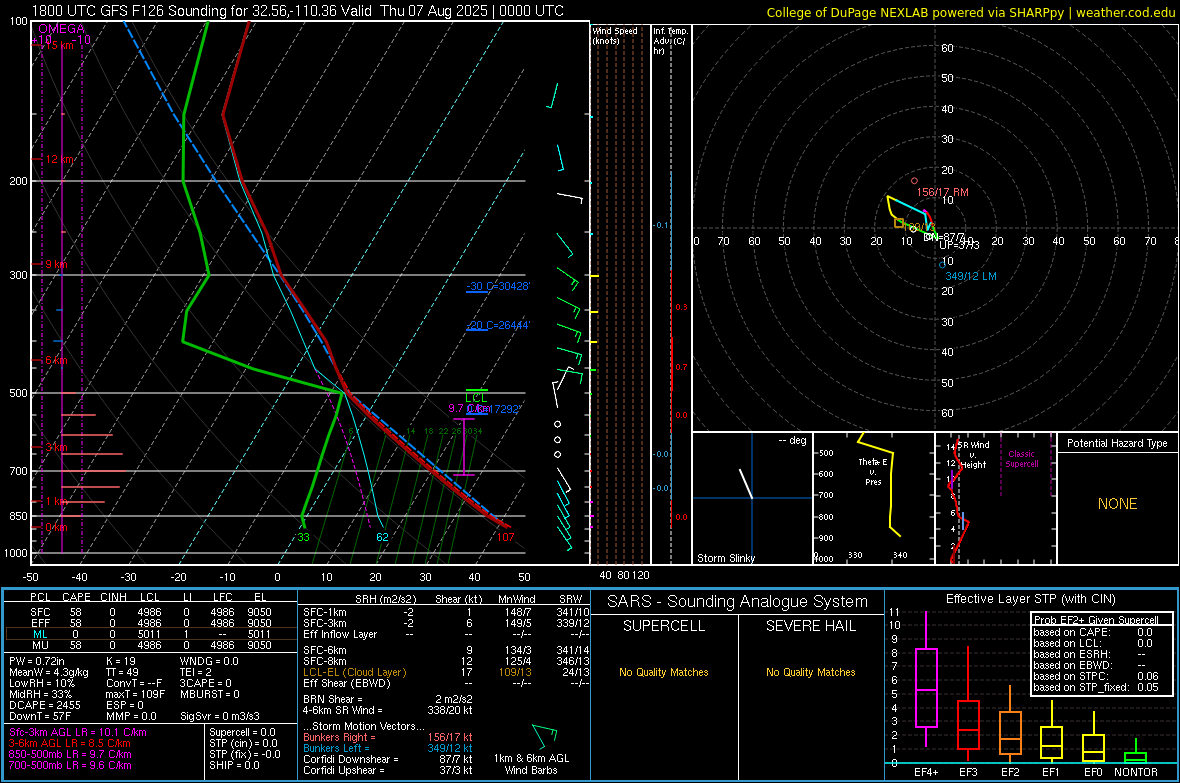This screenshot has height=783, width=1180.
Task: Click the -20 C=26444' level label
Action: pyautogui.click(x=498, y=325)
